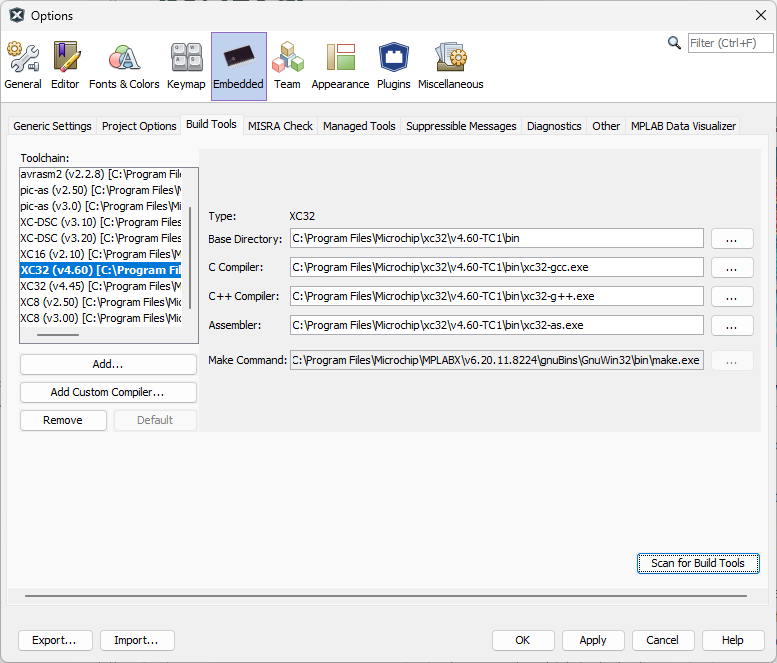Select XC16 (v2.10) toolchain entry
Image resolution: width=777 pixels, height=663 pixels.
pyautogui.click(x=100, y=254)
